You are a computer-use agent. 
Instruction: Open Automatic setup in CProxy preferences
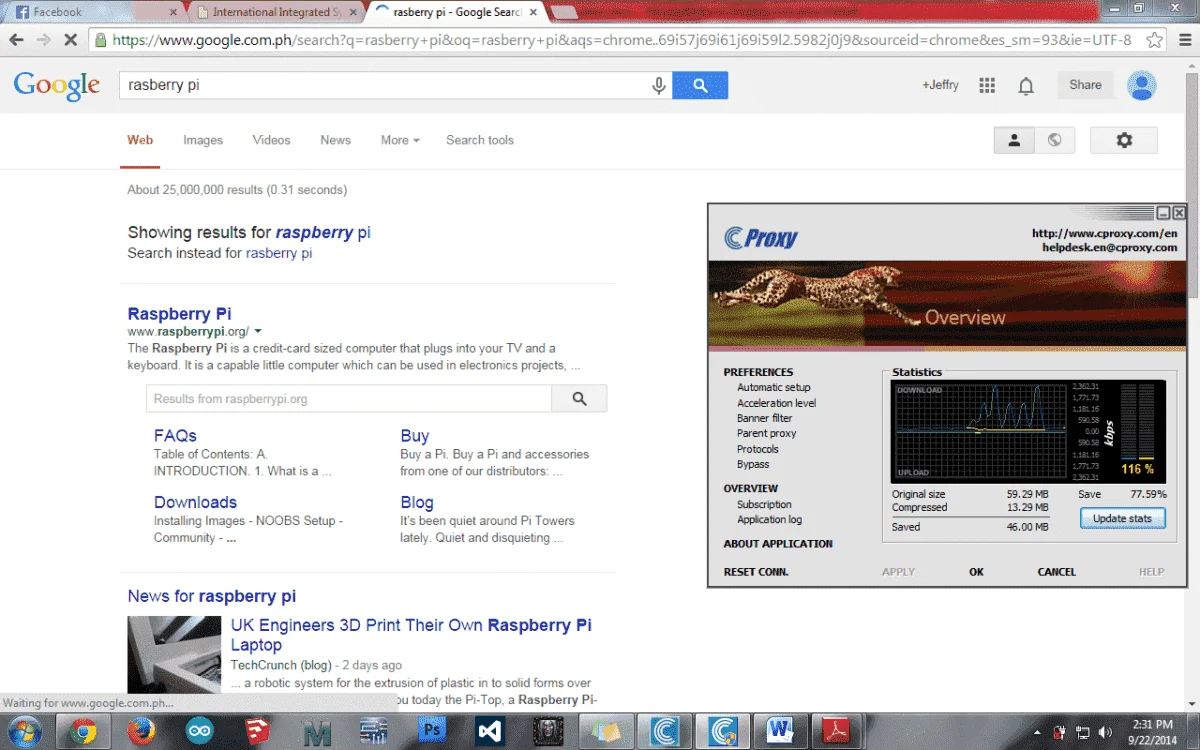(x=774, y=388)
